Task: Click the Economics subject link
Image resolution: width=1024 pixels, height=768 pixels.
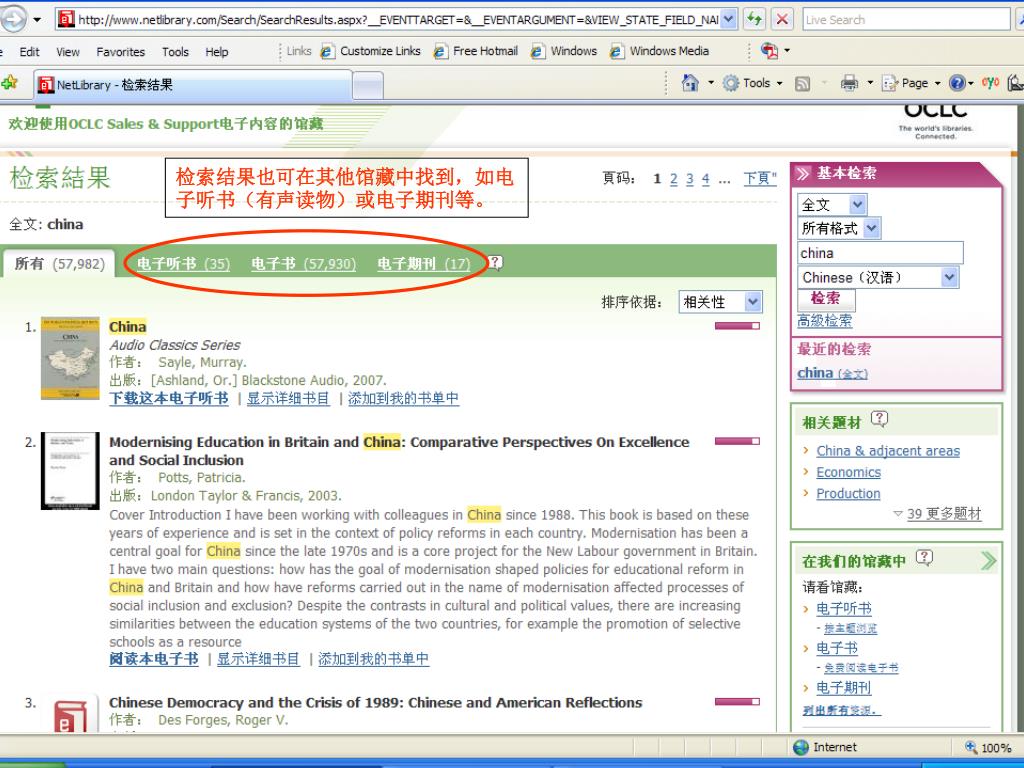Action: pos(848,472)
